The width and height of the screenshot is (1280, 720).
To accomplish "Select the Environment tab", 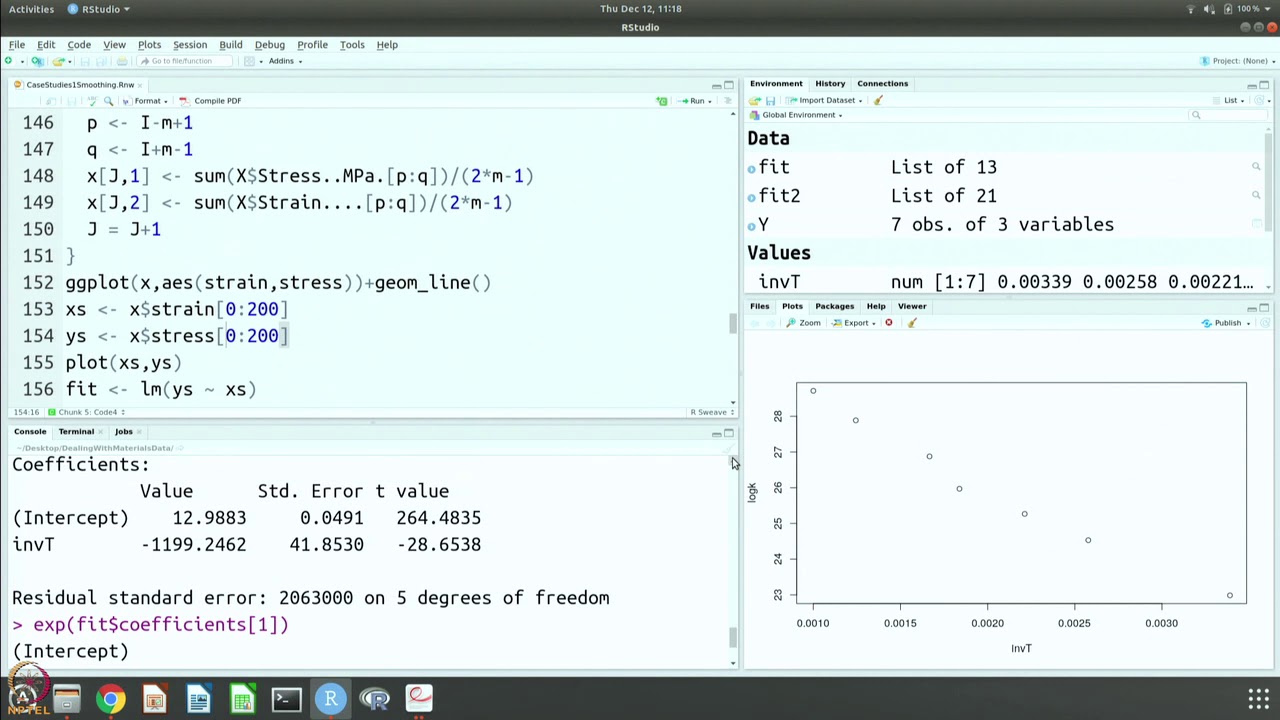I will coord(776,83).
